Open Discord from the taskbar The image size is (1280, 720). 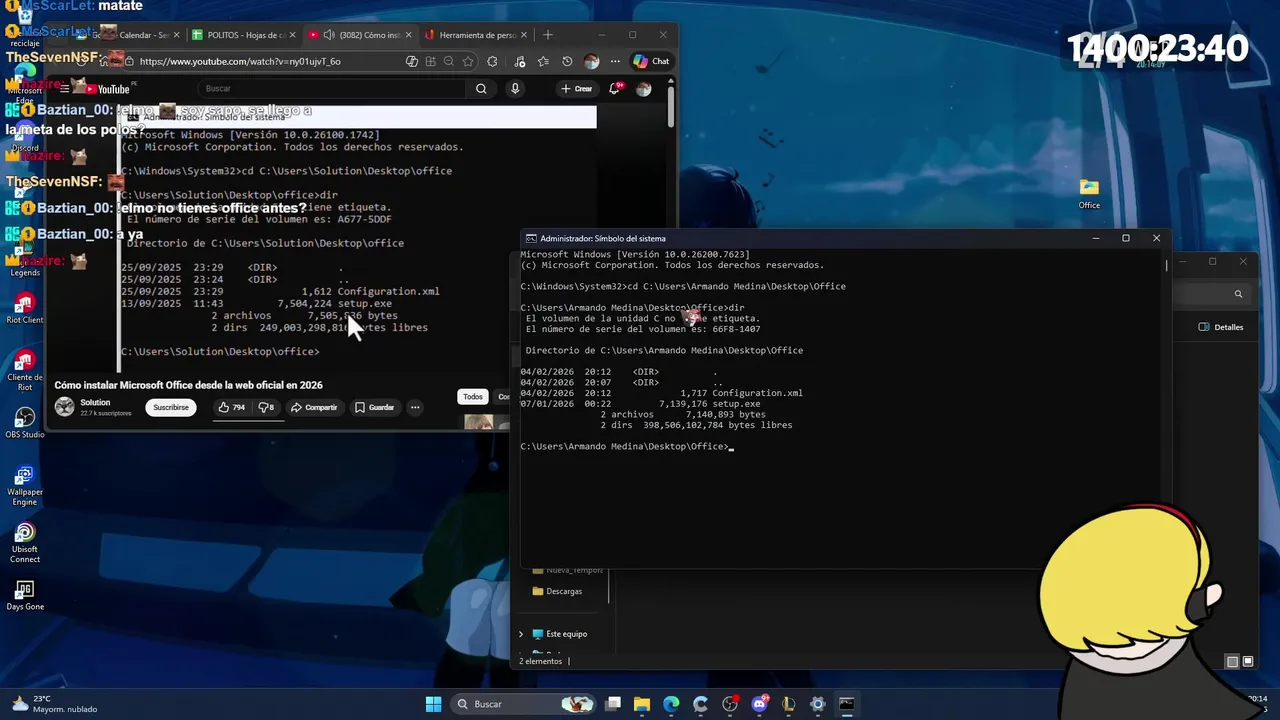coord(759,704)
